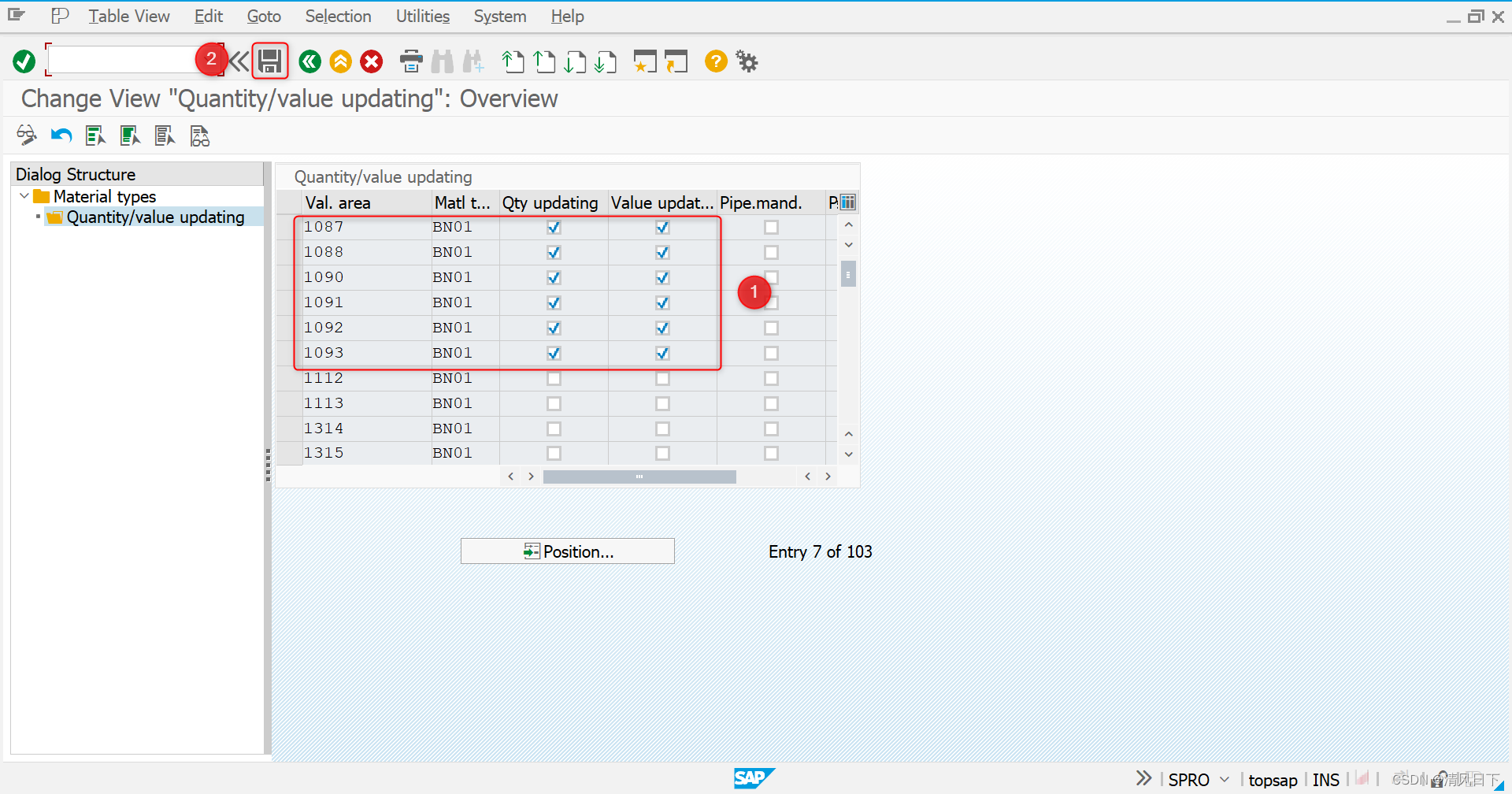
Task: Collapse the Material types tree node
Action: (x=24, y=195)
